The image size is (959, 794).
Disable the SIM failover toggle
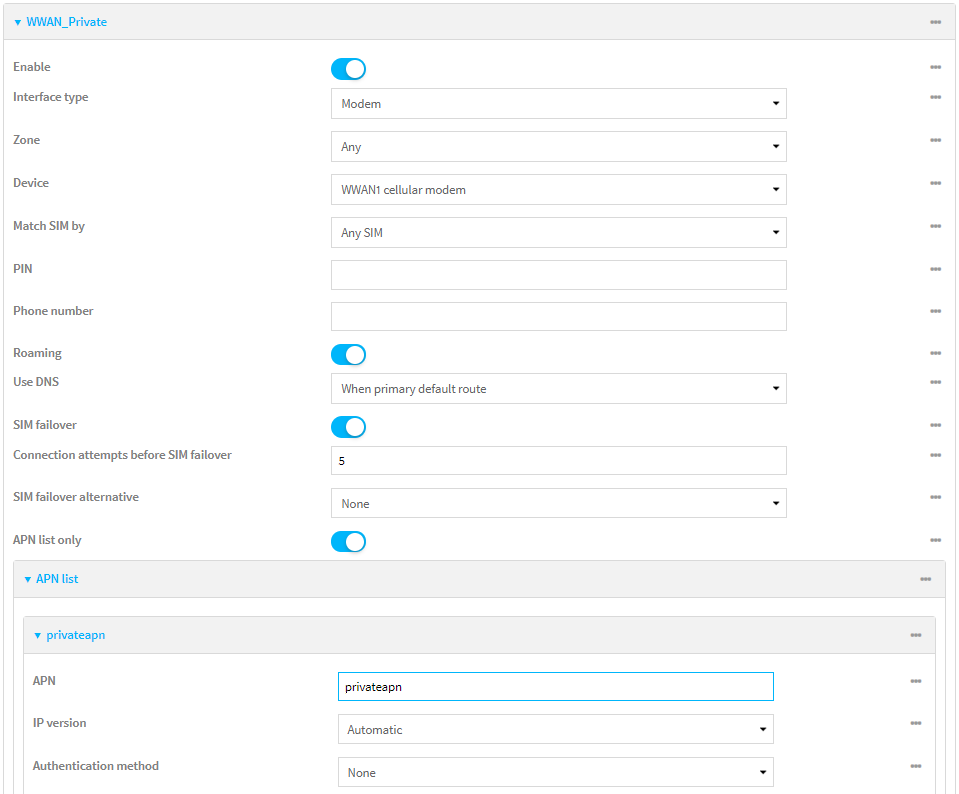pos(348,427)
